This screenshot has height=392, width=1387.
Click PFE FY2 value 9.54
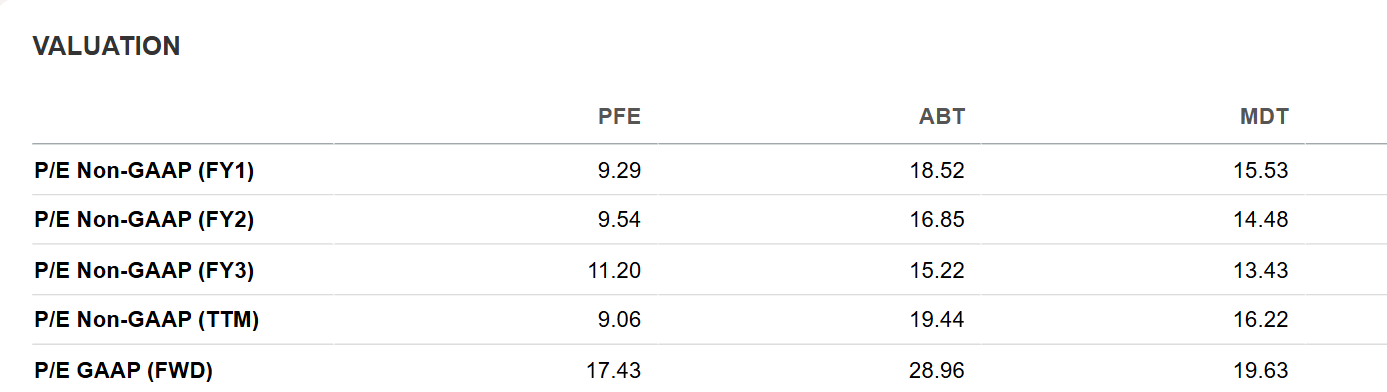619,220
